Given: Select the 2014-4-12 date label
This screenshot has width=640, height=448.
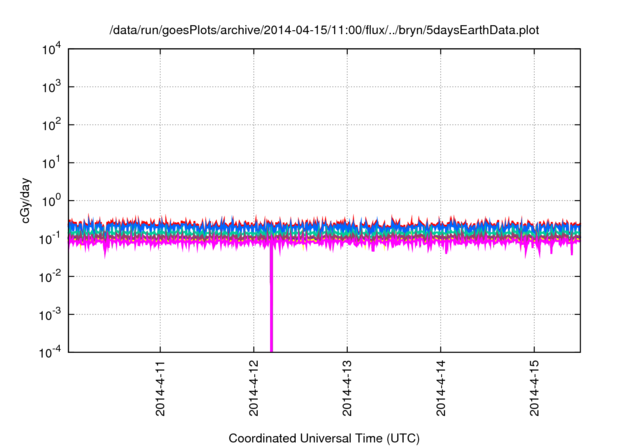Looking at the screenshot, I should point(254,388).
